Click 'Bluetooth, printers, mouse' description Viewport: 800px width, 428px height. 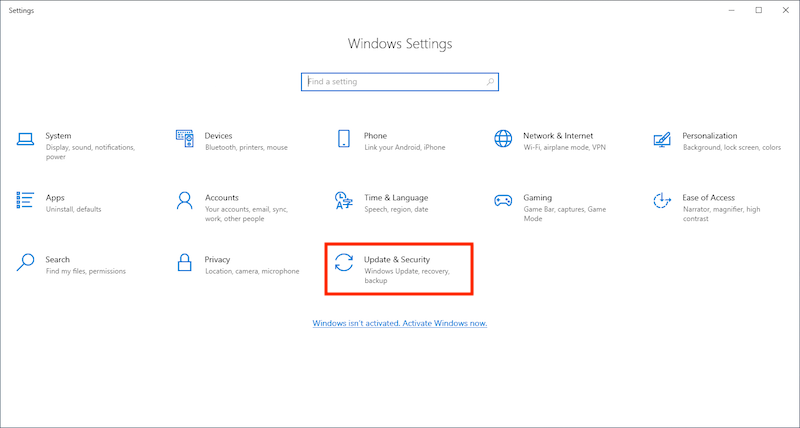click(x=246, y=147)
